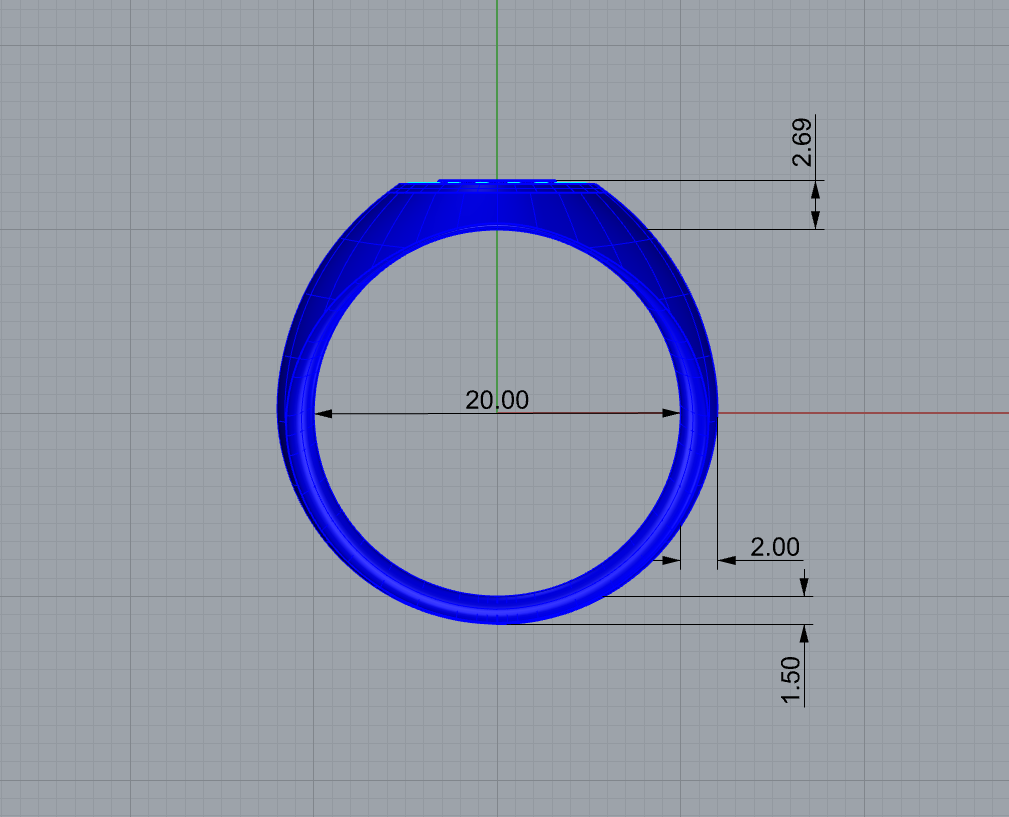Select the 1.50 dimension text
Screen dimensions: 1009x817
click(791, 681)
